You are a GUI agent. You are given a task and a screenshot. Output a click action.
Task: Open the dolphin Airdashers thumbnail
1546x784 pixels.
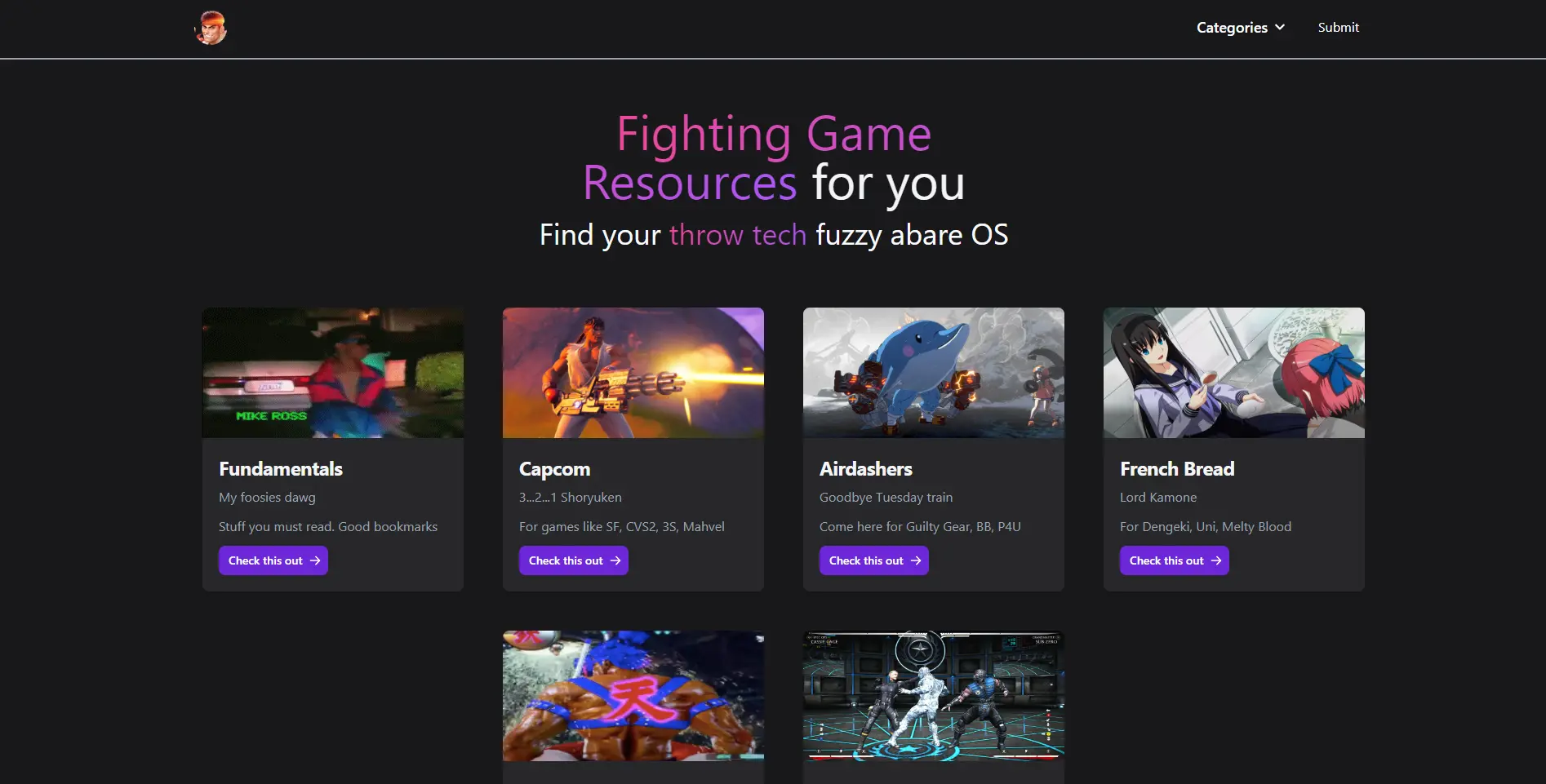(x=934, y=373)
